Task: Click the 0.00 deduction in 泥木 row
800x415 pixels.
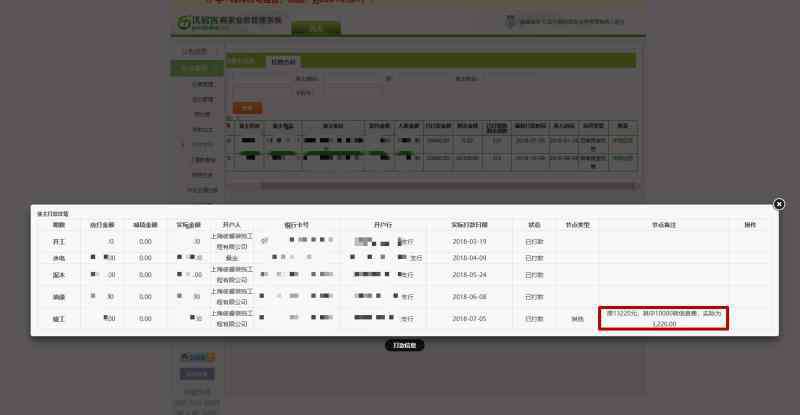Action: [x=145, y=275]
